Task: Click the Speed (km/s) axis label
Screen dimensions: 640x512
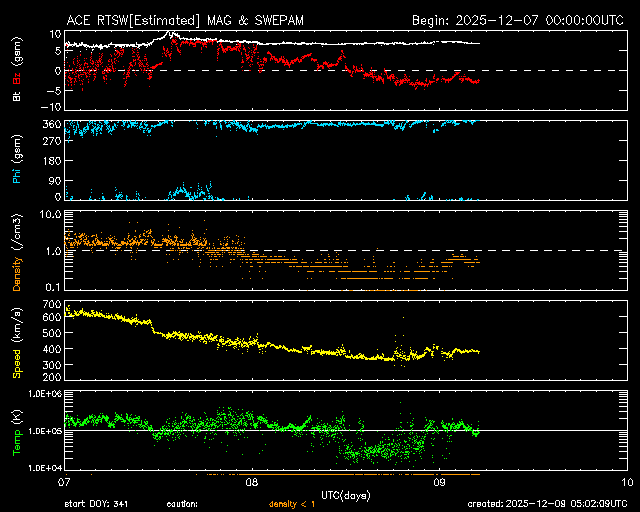Action: pyautogui.click(x=18, y=341)
